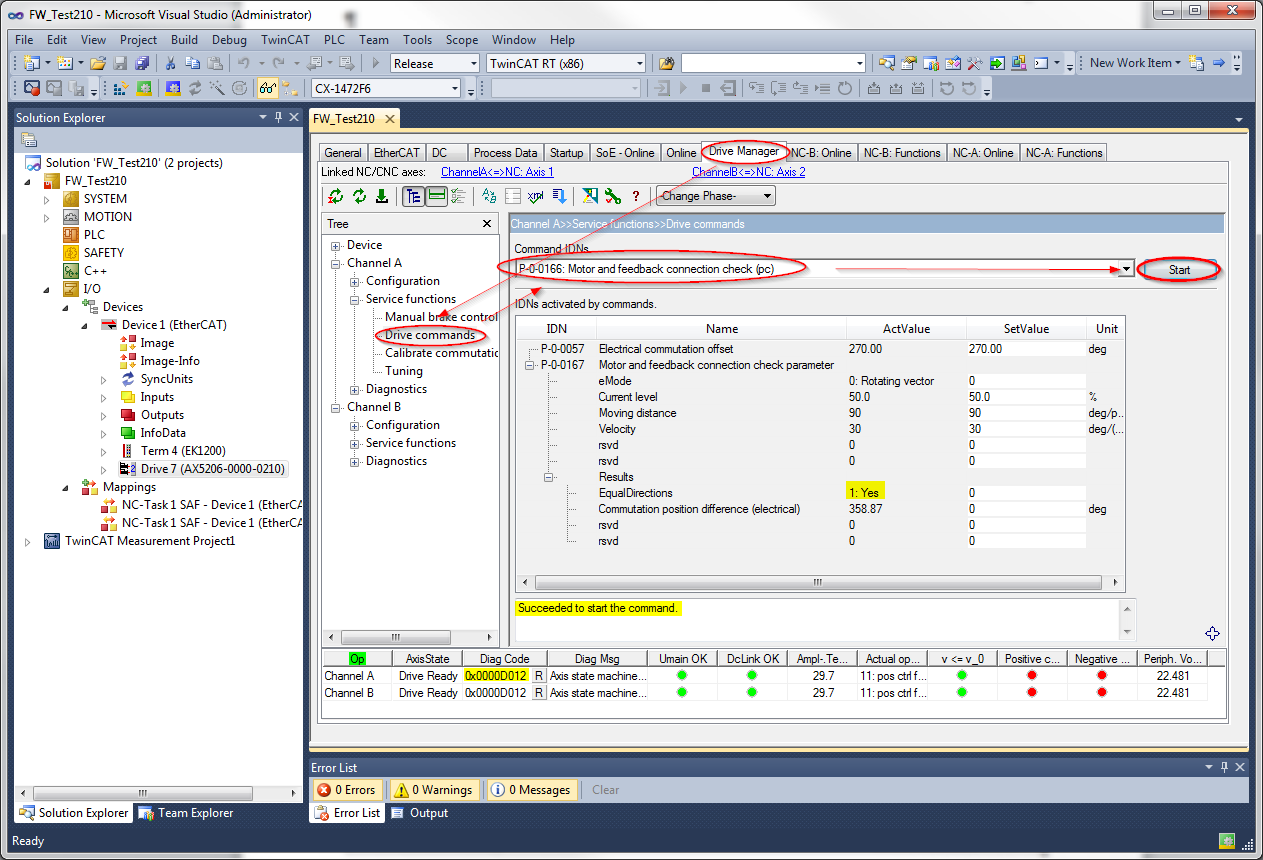Viewport: 1263px width, 860px height.
Task: Click the green refresh icon in Drive Manager
Action: [x=359, y=196]
